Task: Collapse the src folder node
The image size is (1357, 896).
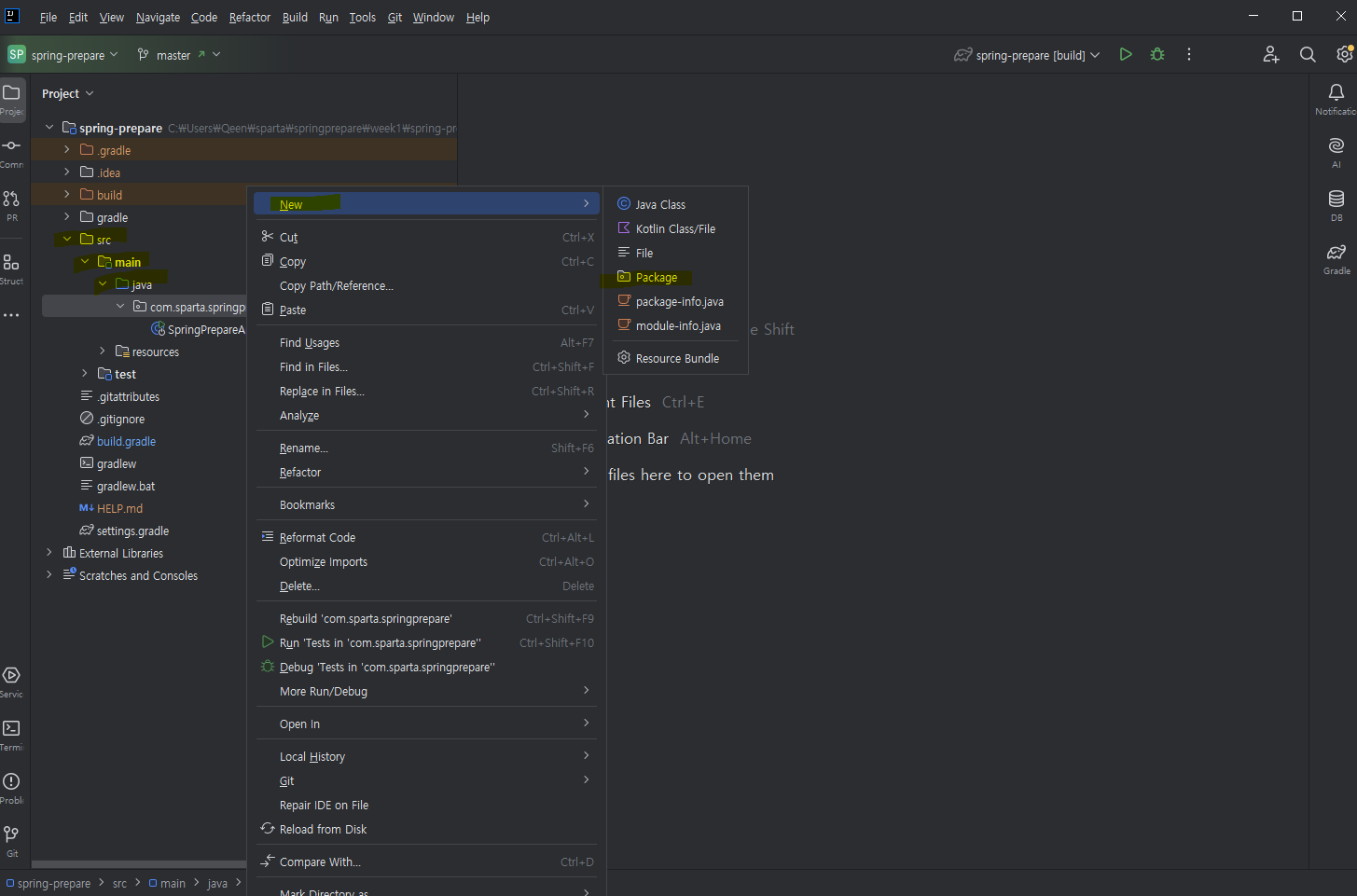Action: tap(66, 239)
